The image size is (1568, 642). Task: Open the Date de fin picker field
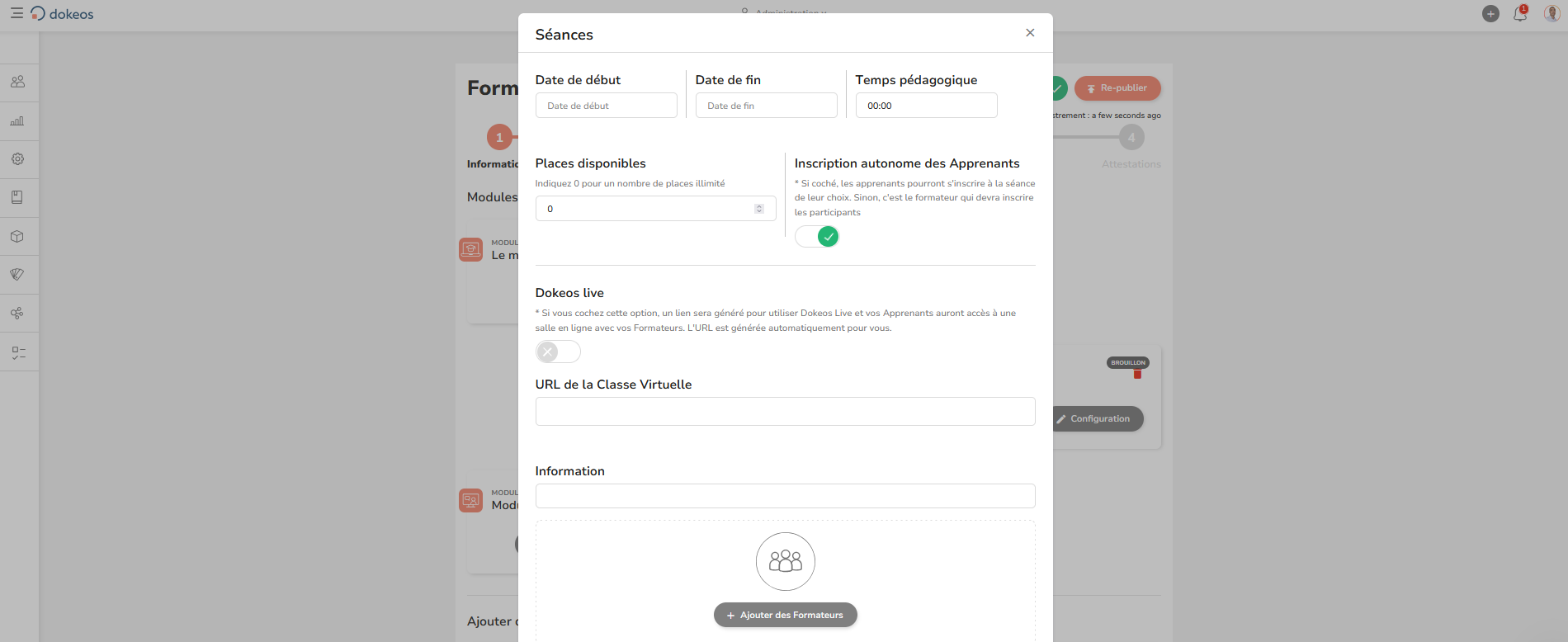766,106
